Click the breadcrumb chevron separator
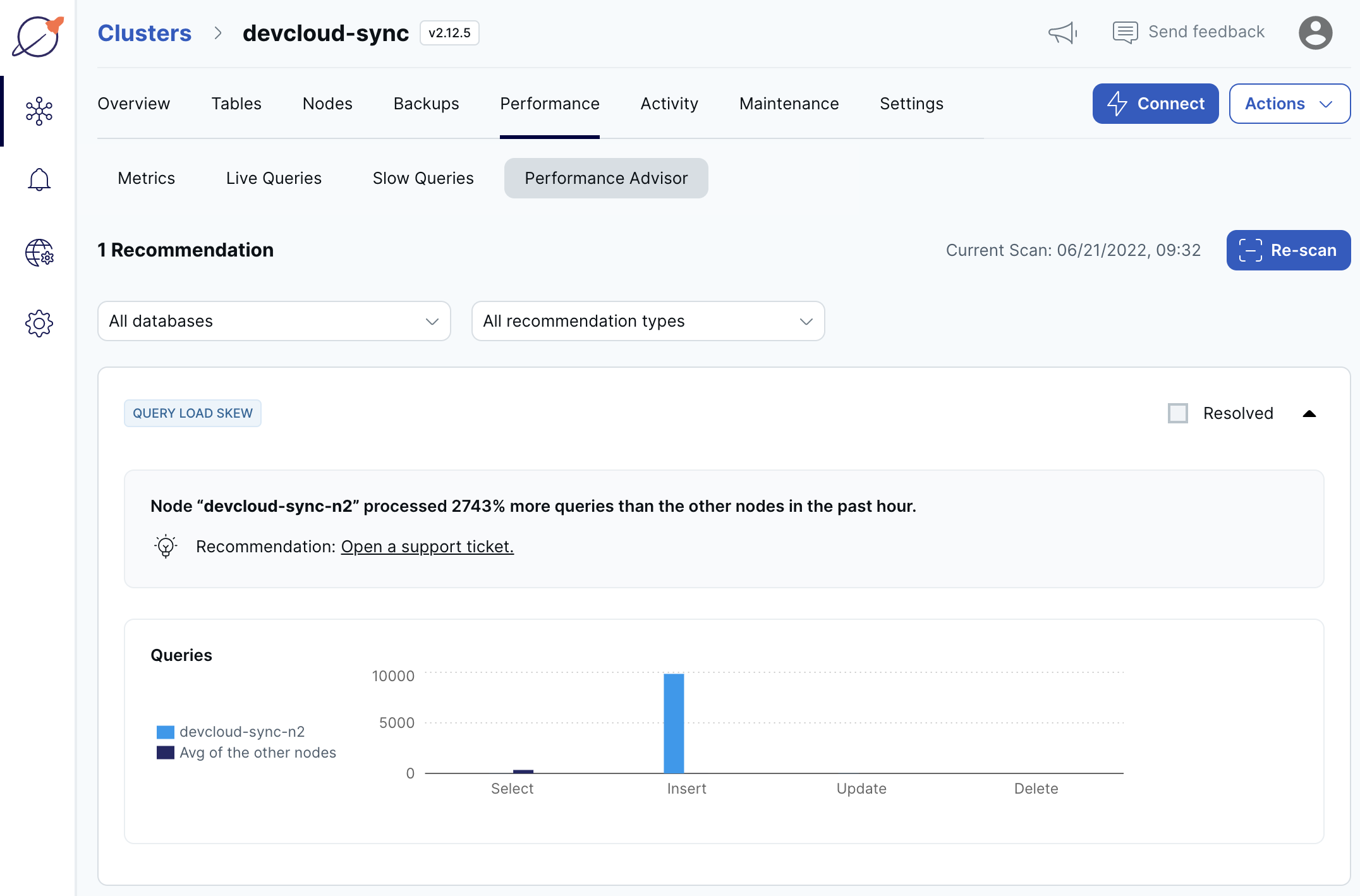The image size is (1360, 896). pos(218,33)
